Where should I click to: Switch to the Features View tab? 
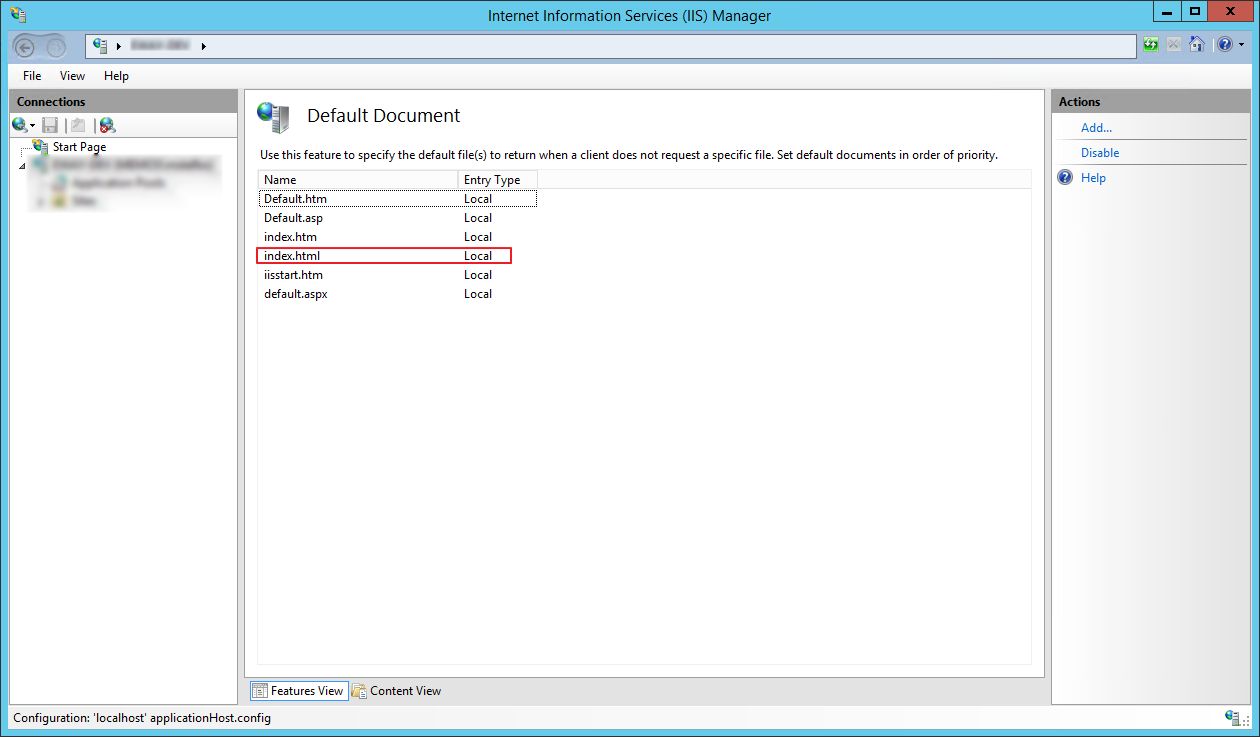(298, 691)
